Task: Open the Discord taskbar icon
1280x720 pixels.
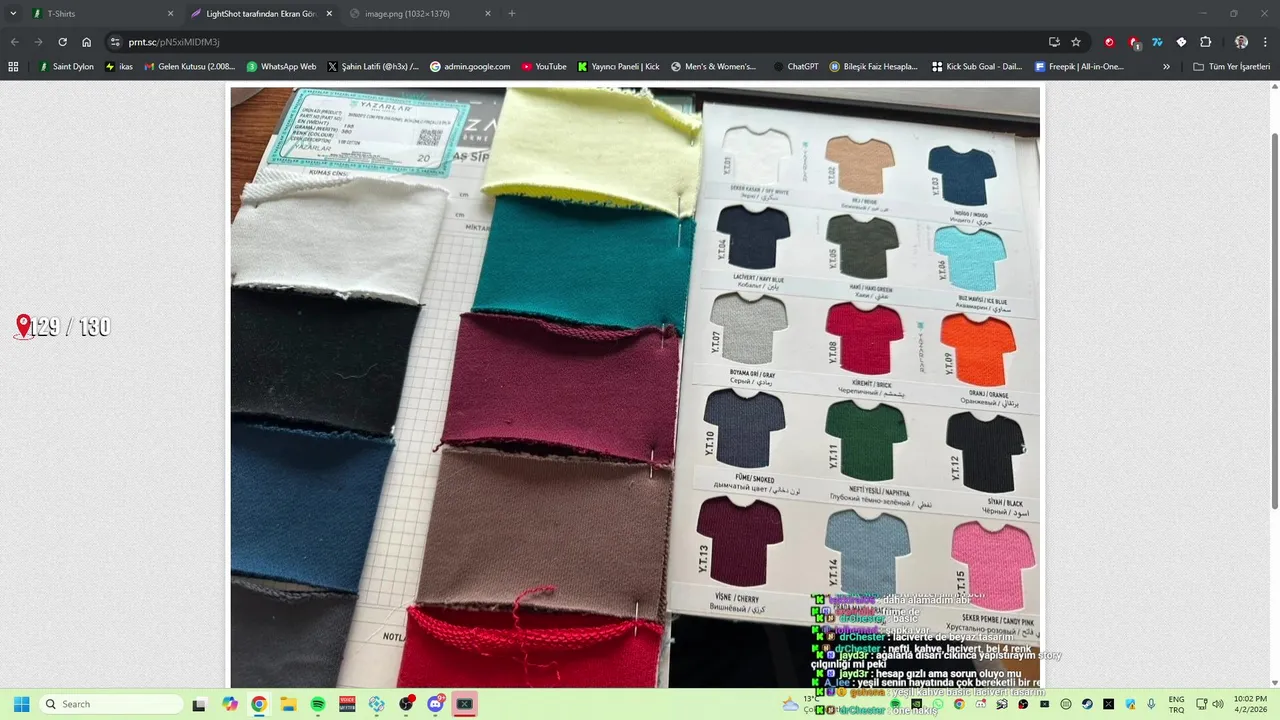Action: point(436,704)
